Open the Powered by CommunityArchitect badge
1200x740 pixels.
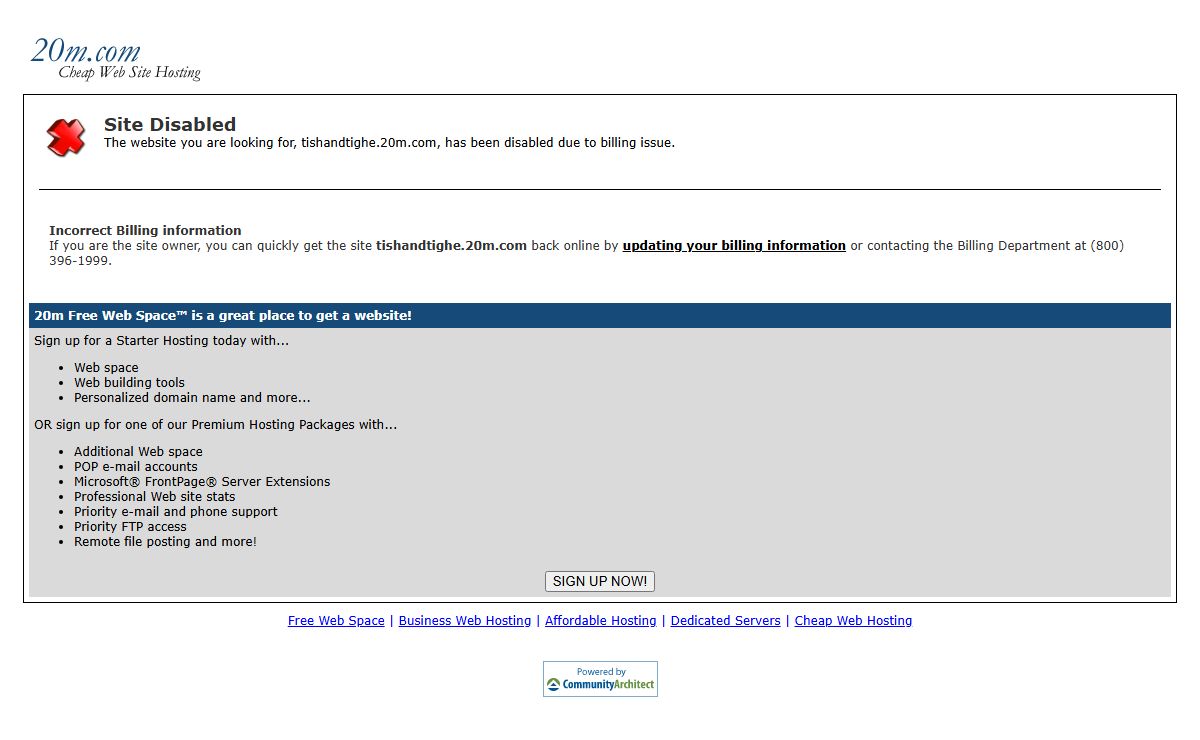click(600, 679)
